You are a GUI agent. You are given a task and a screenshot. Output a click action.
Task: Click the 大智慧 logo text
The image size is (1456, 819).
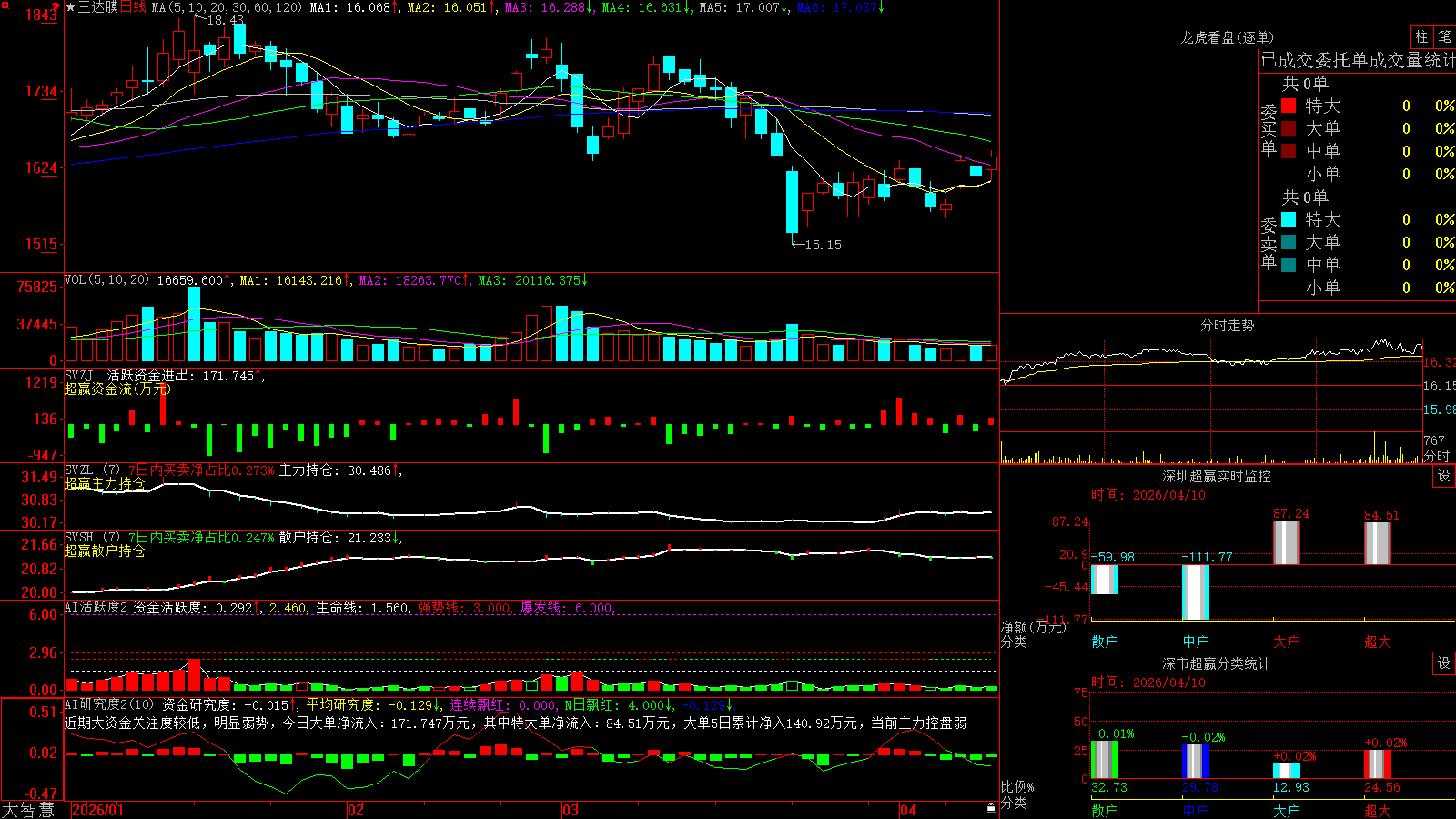[28, 809]
